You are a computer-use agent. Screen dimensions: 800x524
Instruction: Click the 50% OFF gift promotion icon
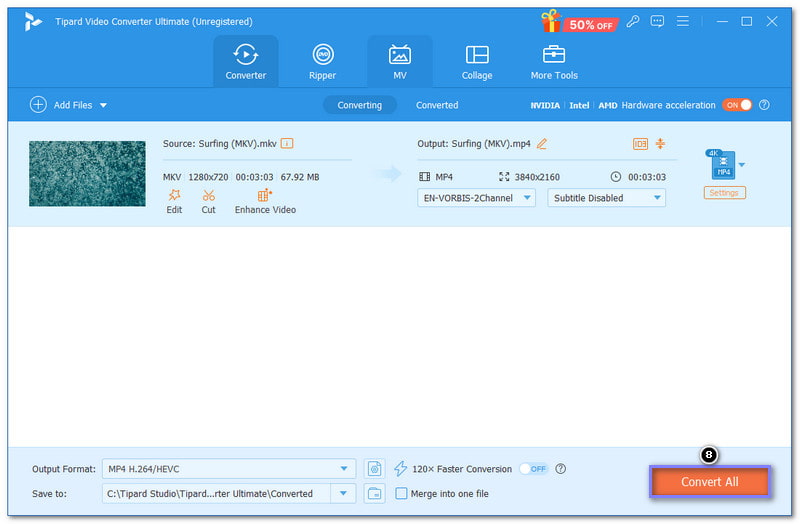click(x=580, y=22)
